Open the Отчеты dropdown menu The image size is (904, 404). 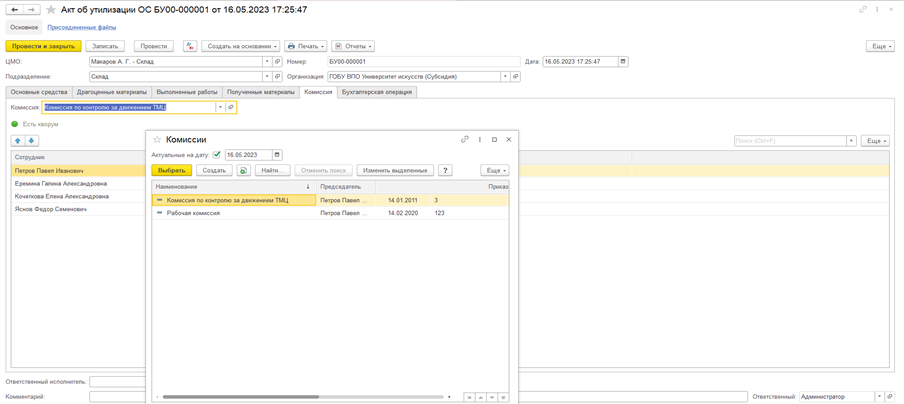pos(353,46)
